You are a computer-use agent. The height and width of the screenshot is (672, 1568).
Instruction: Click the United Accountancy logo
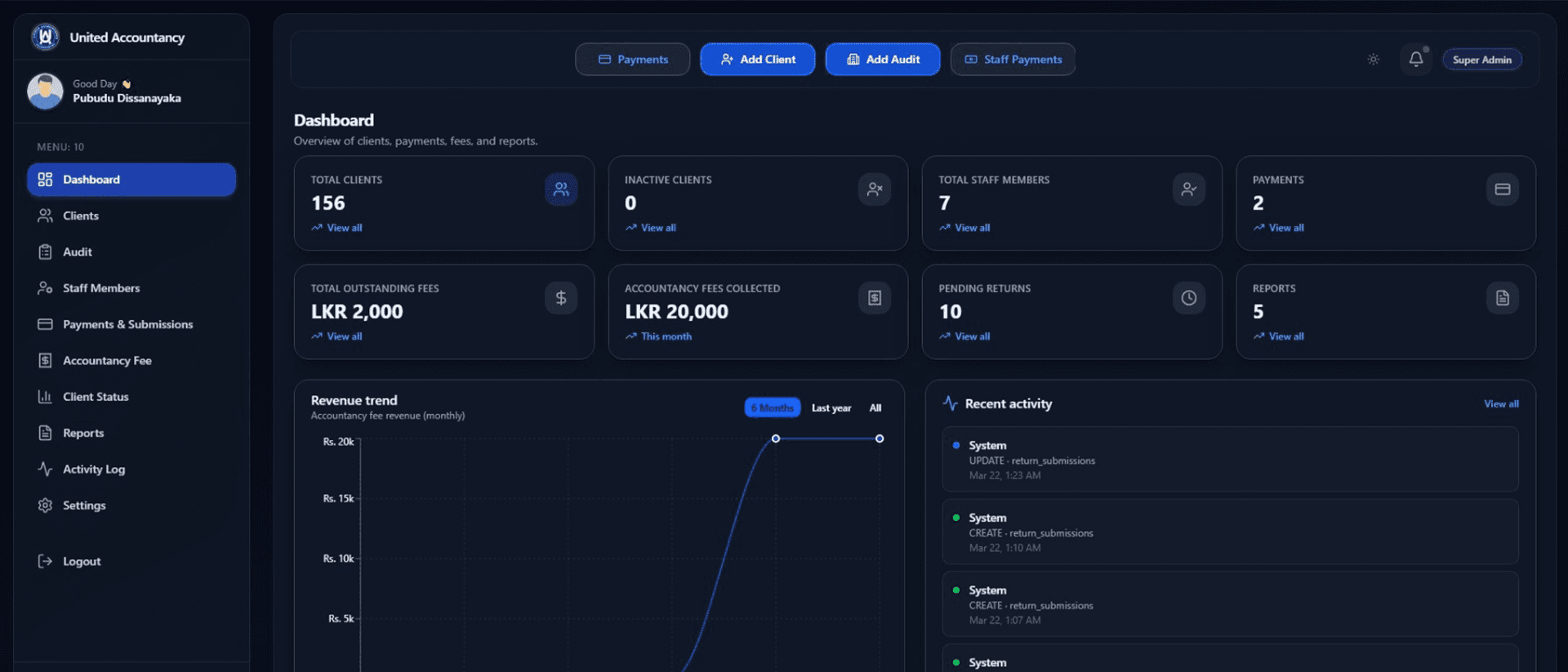click(x=46, y=37)
